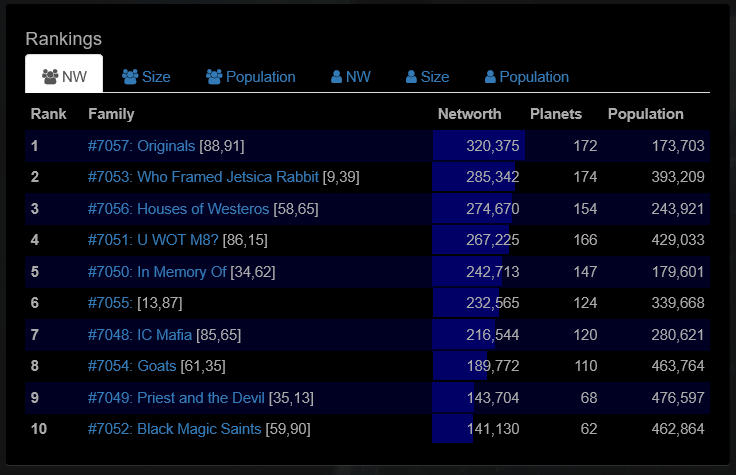Click networth value 274,670

click(x=492, y=209)
